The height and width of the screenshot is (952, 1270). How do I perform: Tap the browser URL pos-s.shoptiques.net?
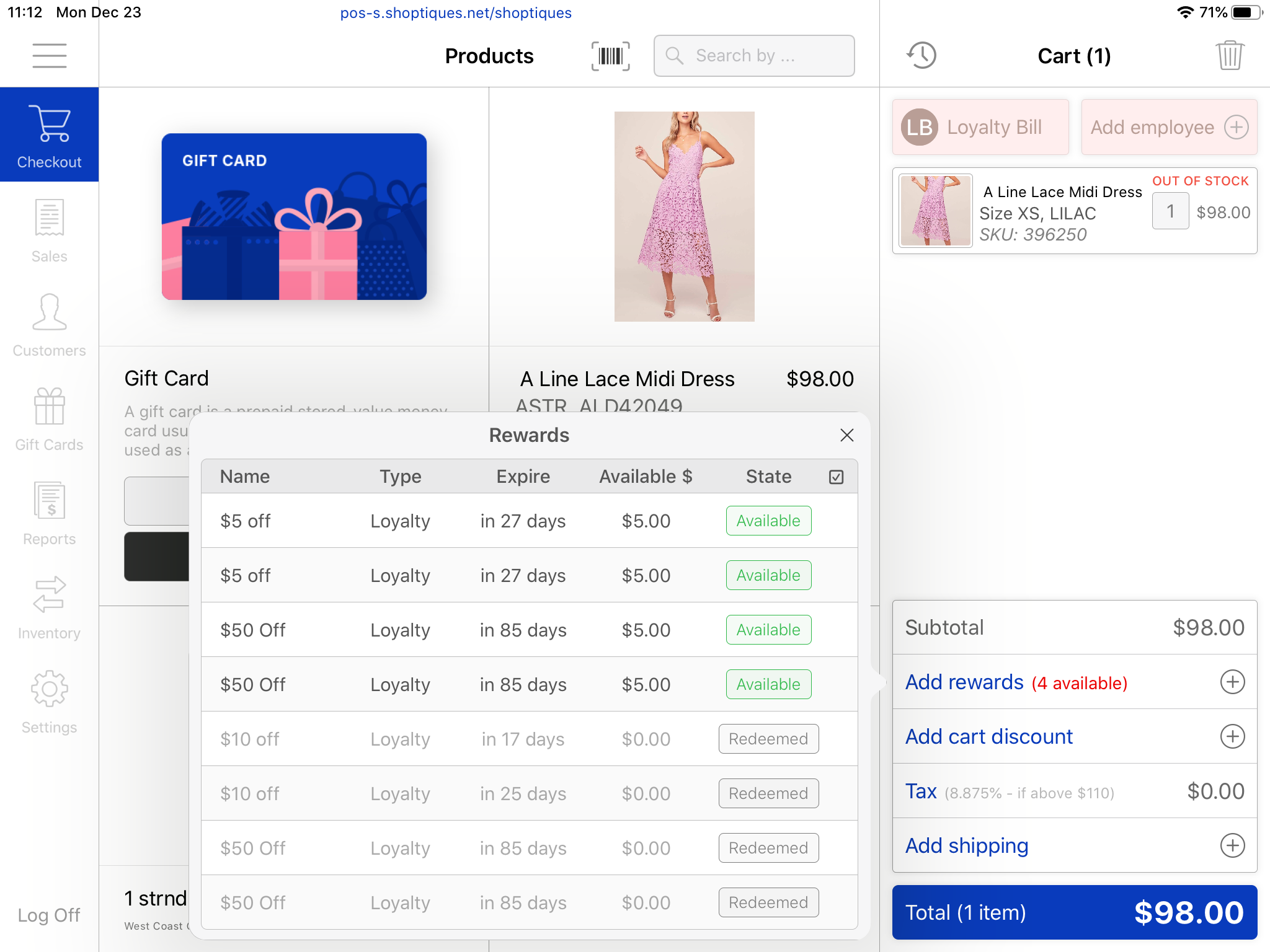click(456, 12)
